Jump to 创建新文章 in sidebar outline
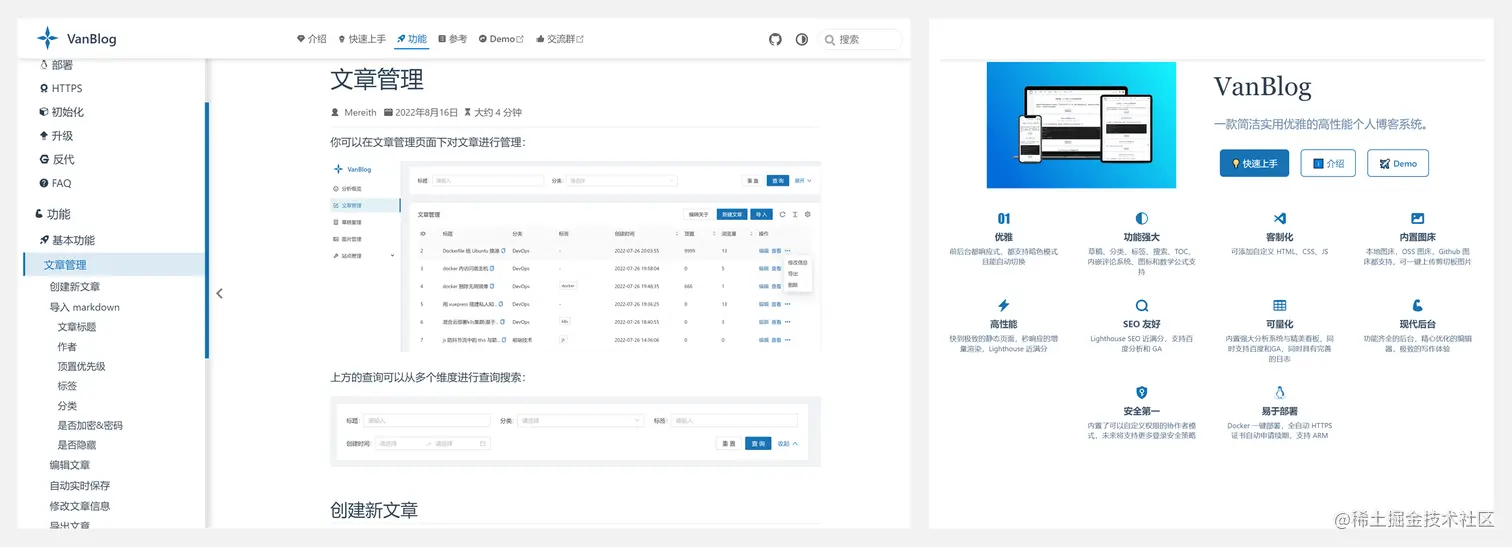The width and height of the screenshot is (1512, 547). [x=75, y=286]
